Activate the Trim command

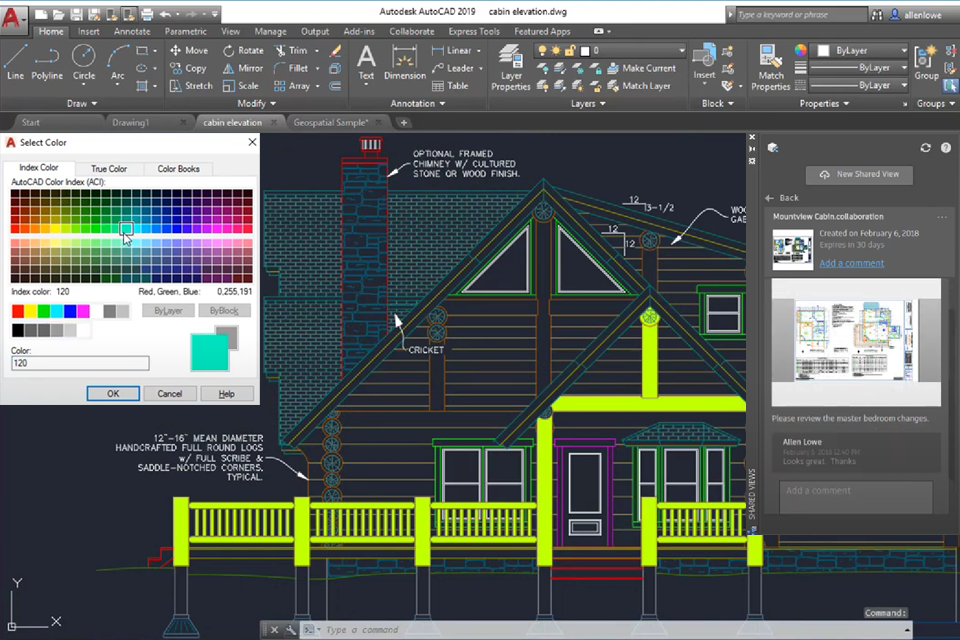(x=291, y=50)
